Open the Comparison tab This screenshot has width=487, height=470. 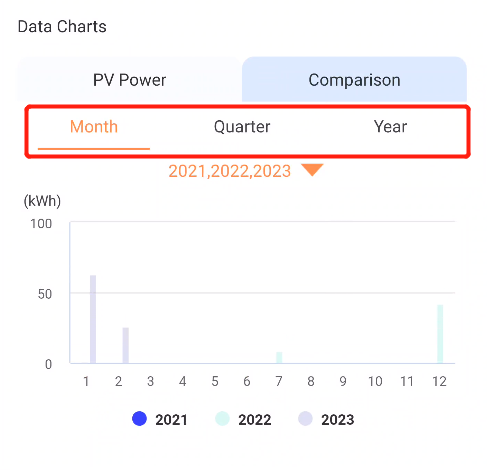[354, 80]
